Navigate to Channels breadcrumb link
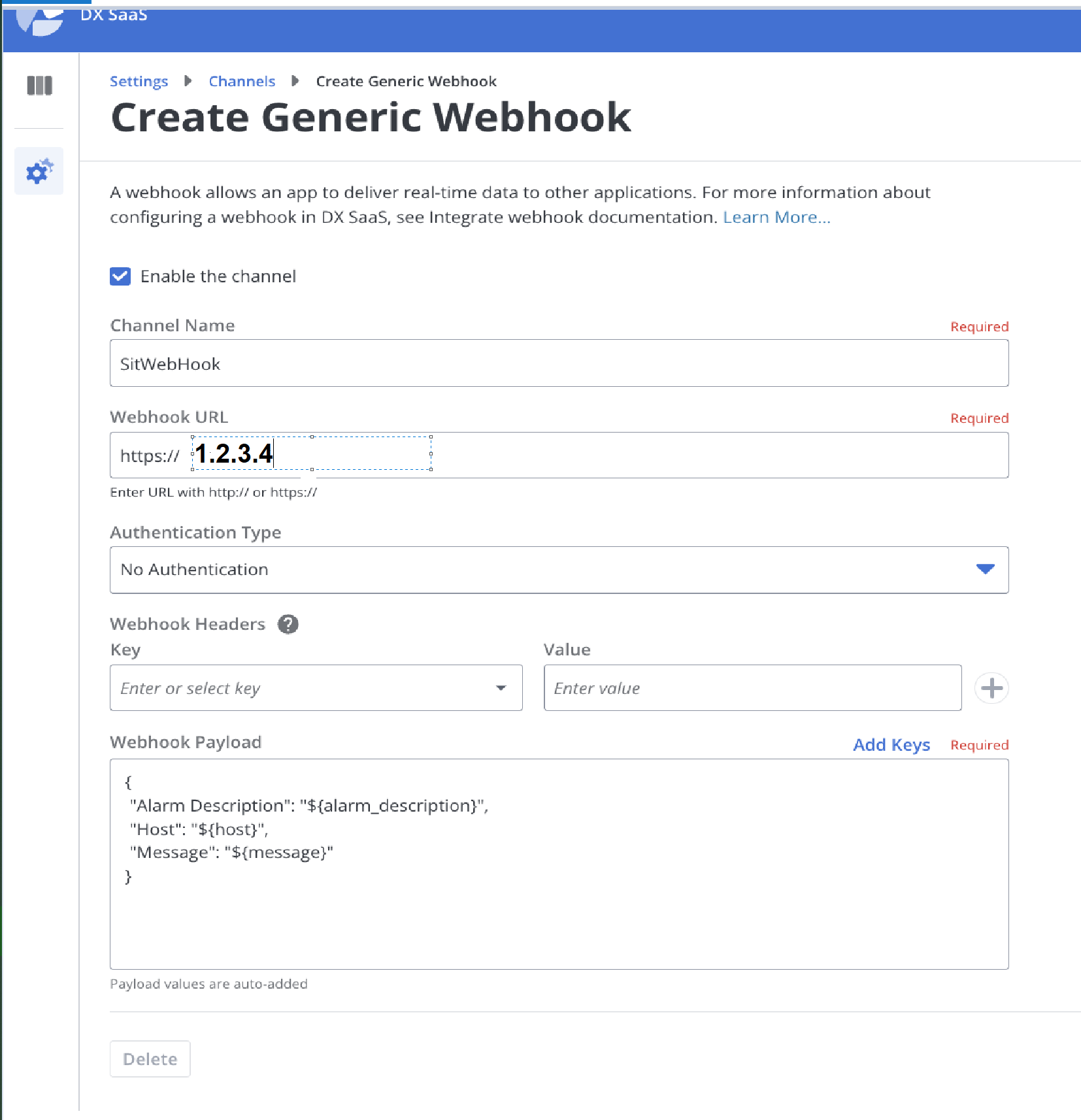 (x=242, y=81)
